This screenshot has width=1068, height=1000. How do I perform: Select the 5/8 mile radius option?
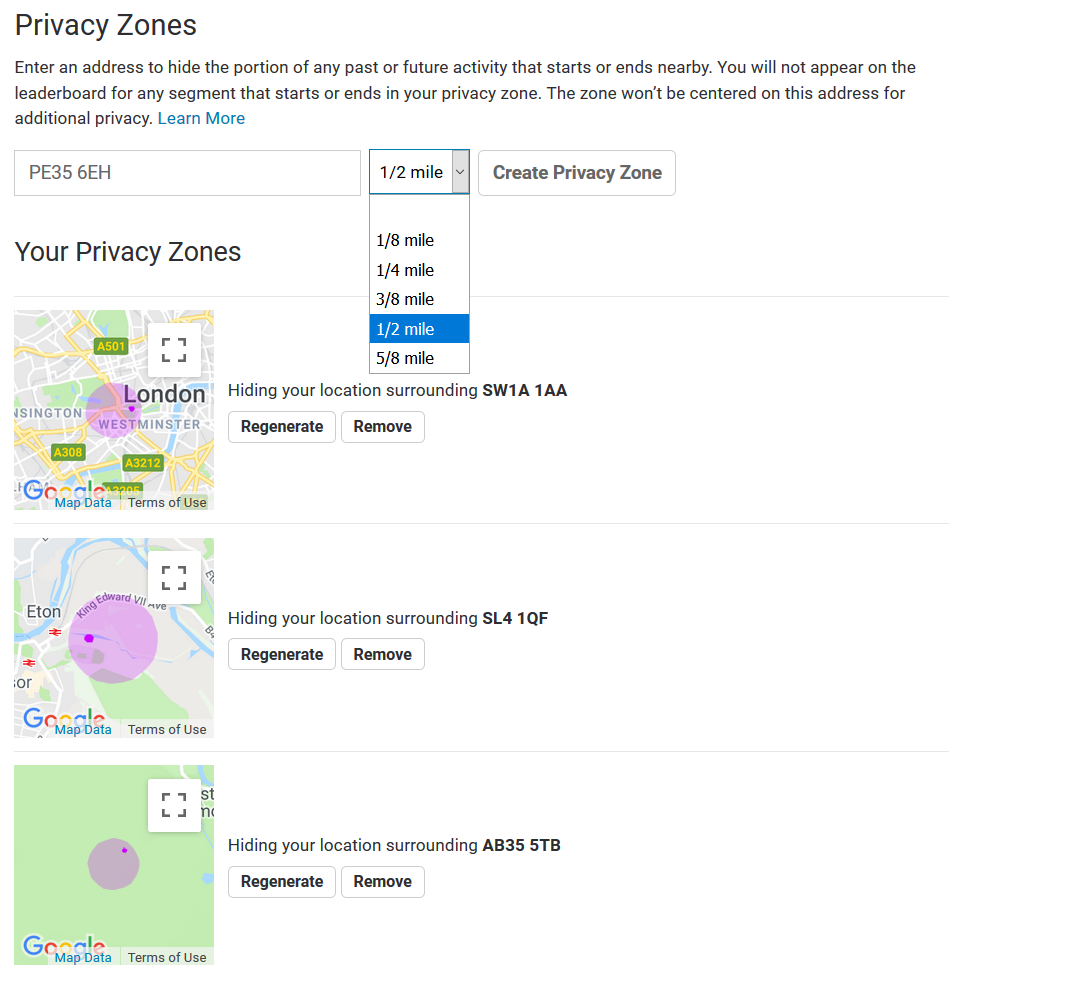[404, 358]
